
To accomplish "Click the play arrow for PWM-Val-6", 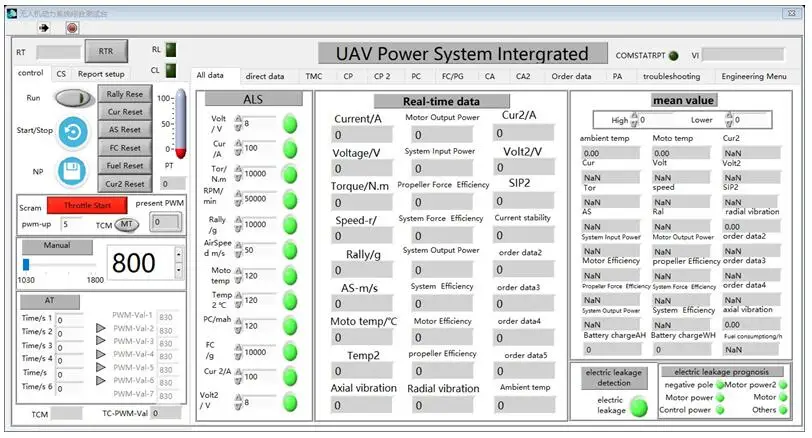I will point(101,381).
